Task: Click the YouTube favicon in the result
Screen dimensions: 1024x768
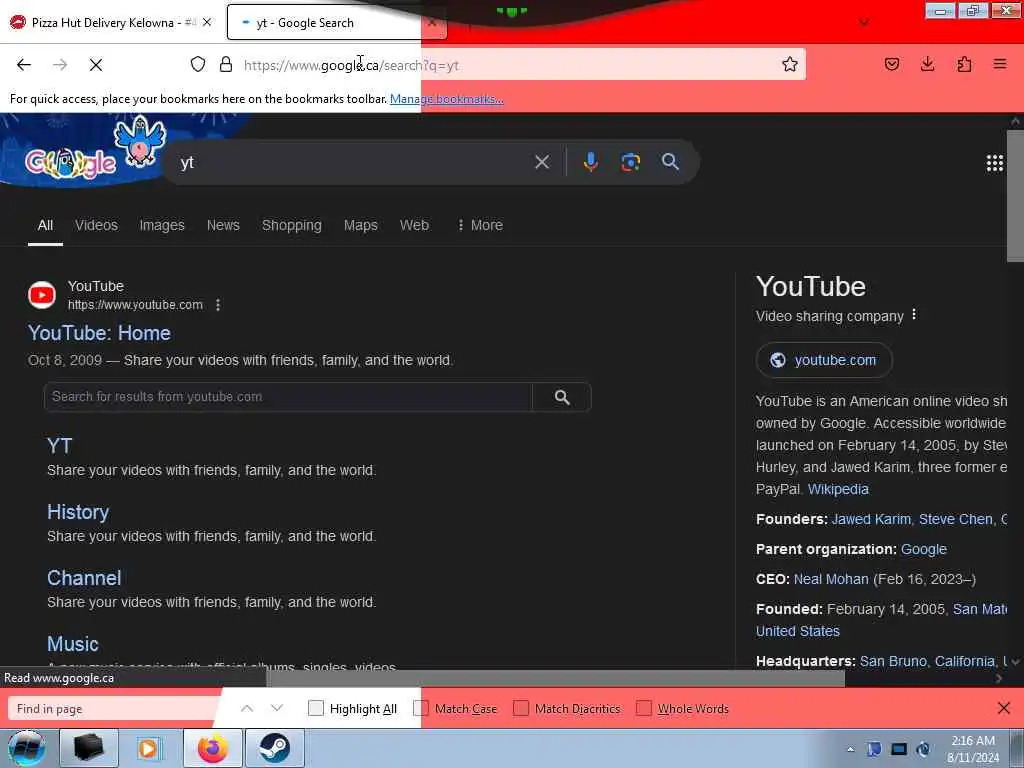Action: pos(42,295)
